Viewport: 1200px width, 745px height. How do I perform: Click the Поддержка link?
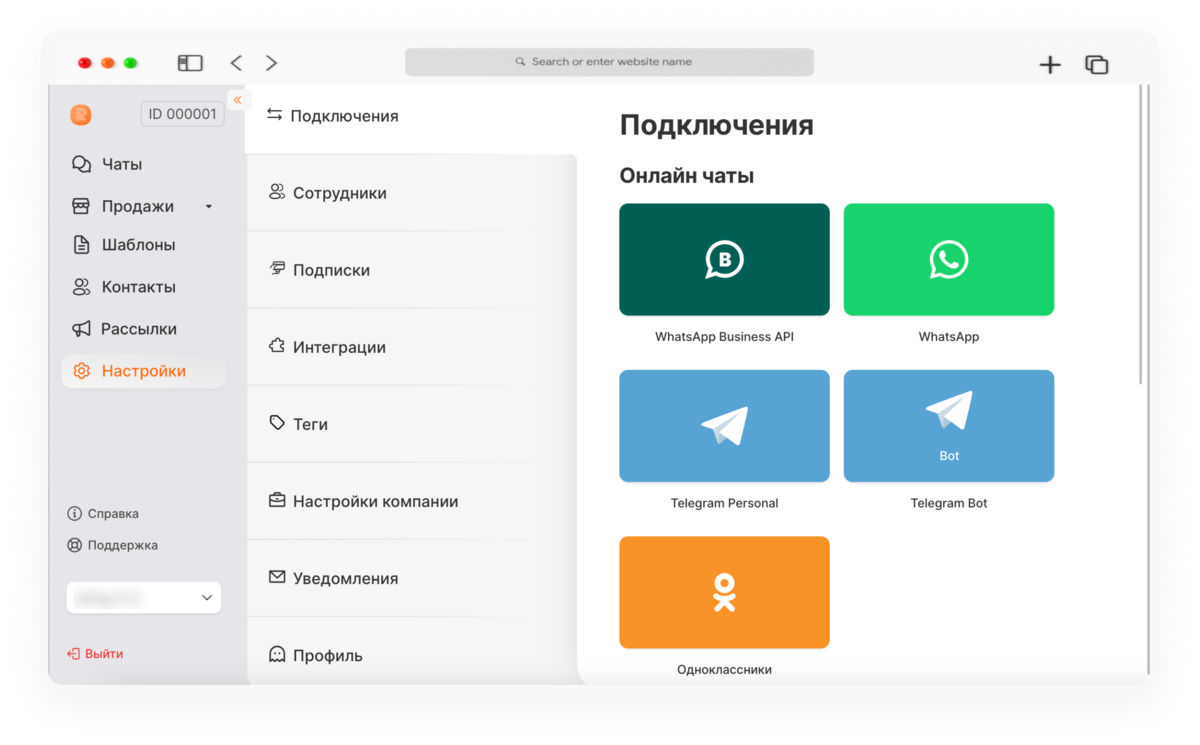pos(122,546)
